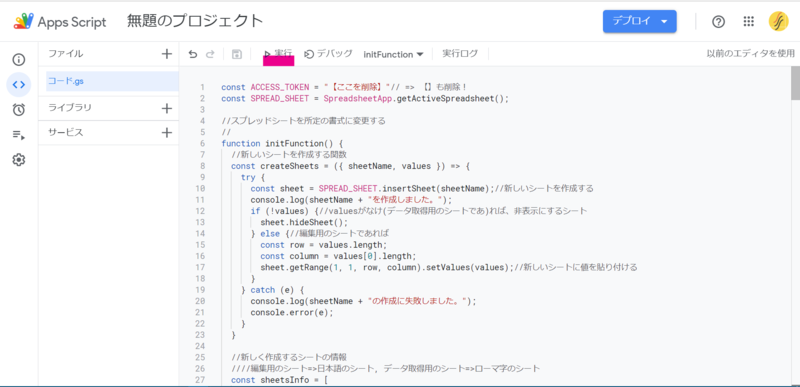Redo the last edit
The width and height of the screenshot is (800, 387).
pyautogui.click(x=210, y=55)
